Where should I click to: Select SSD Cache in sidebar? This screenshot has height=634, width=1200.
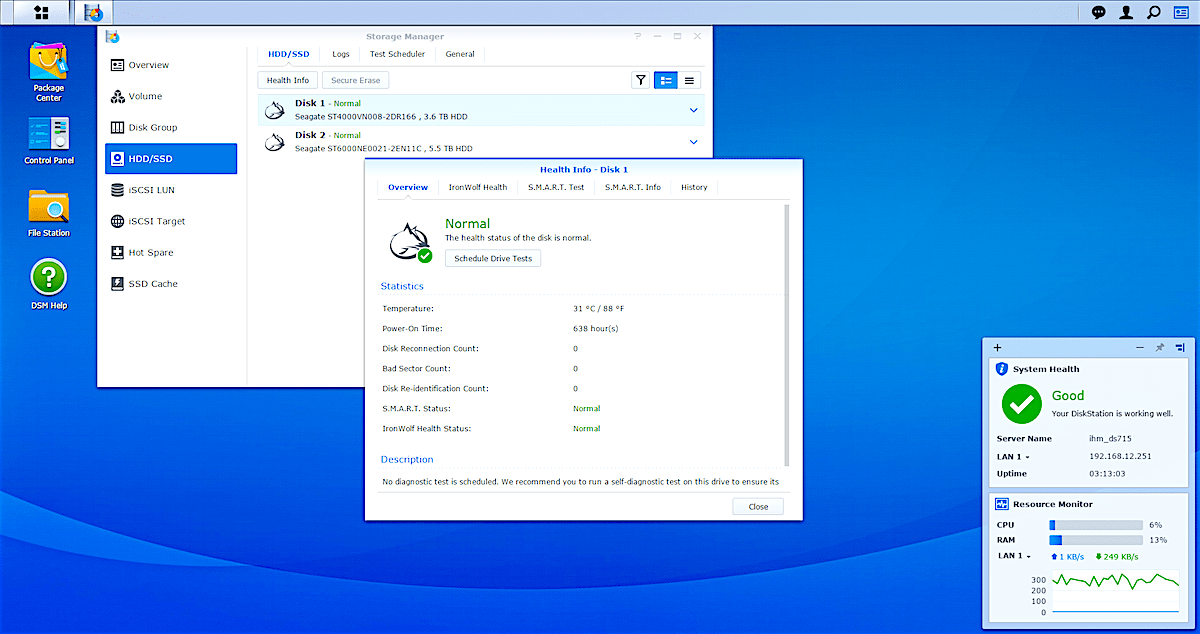click(x=171, y=284)
